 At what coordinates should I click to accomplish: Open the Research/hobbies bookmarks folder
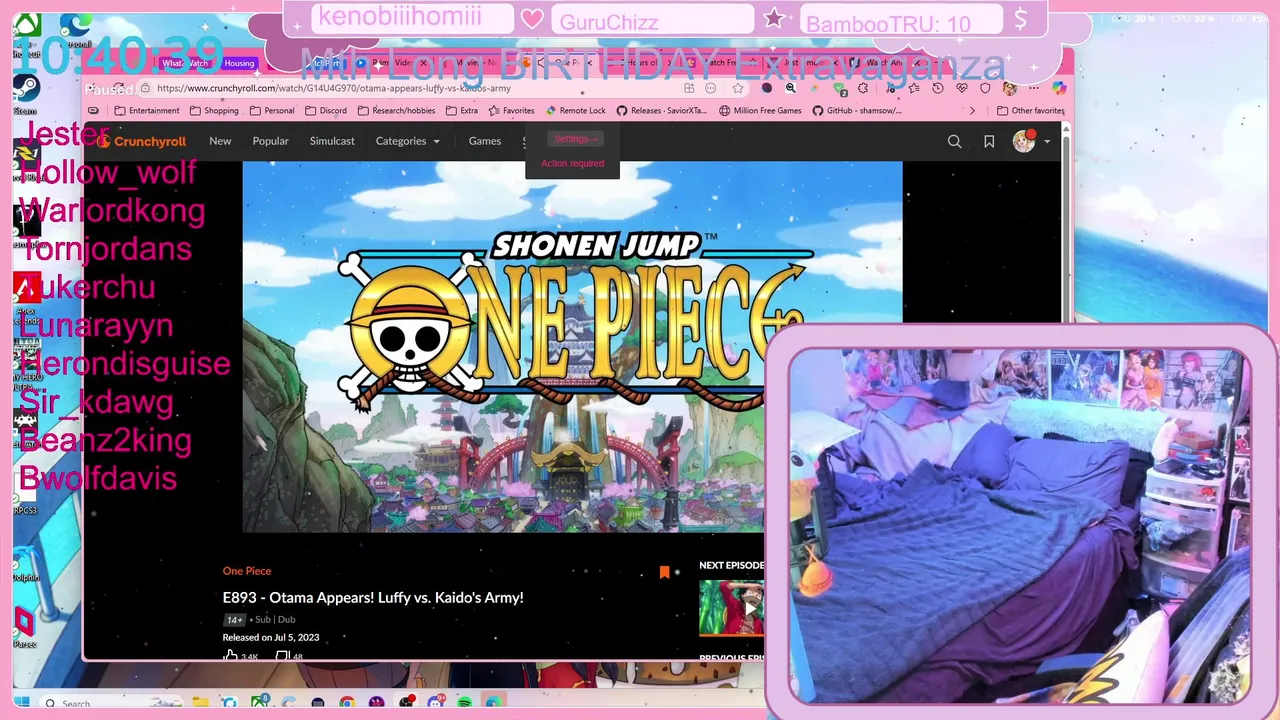(396, 111)
